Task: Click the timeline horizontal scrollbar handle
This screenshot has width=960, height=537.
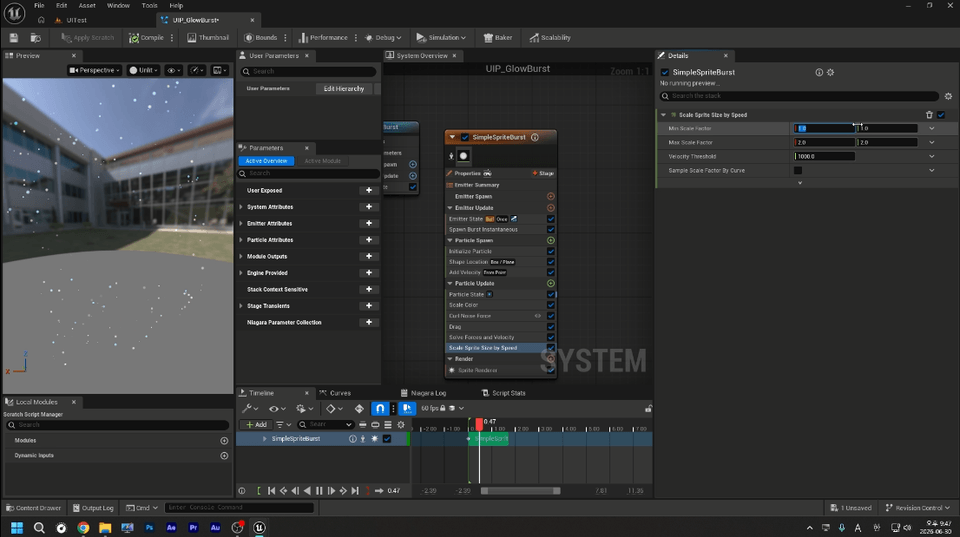Action: coord(520,491)
